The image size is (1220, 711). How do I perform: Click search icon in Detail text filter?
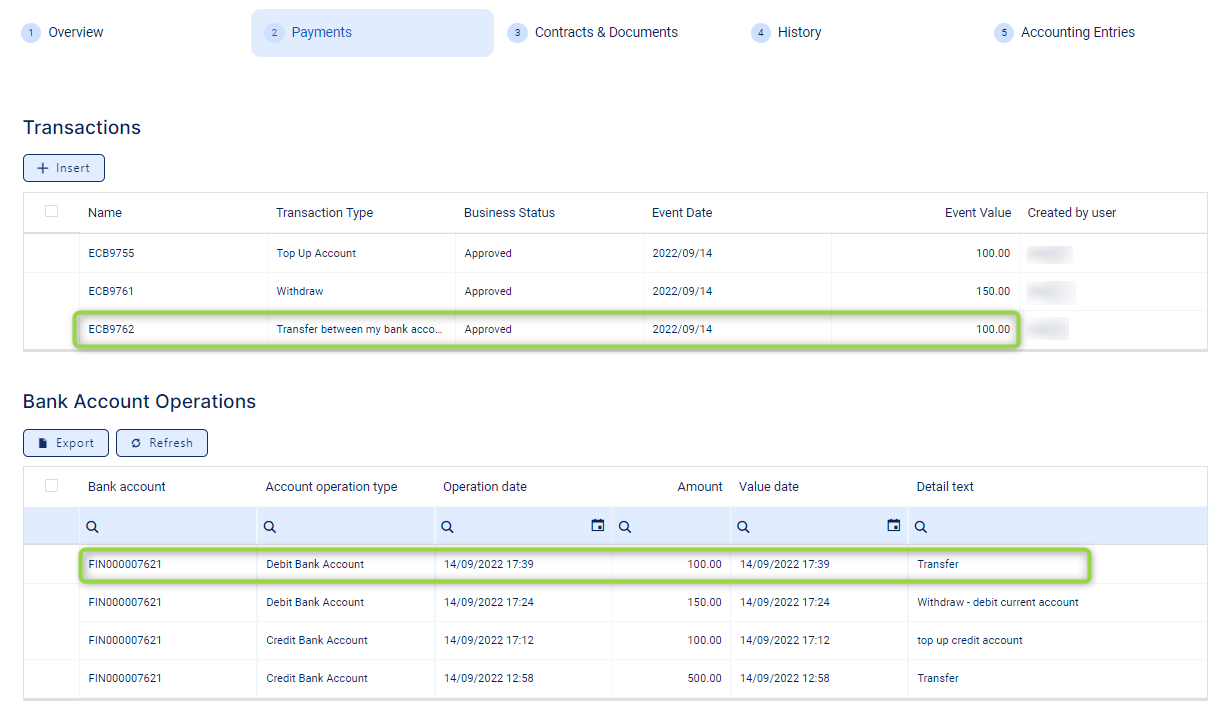pos(921,527)
